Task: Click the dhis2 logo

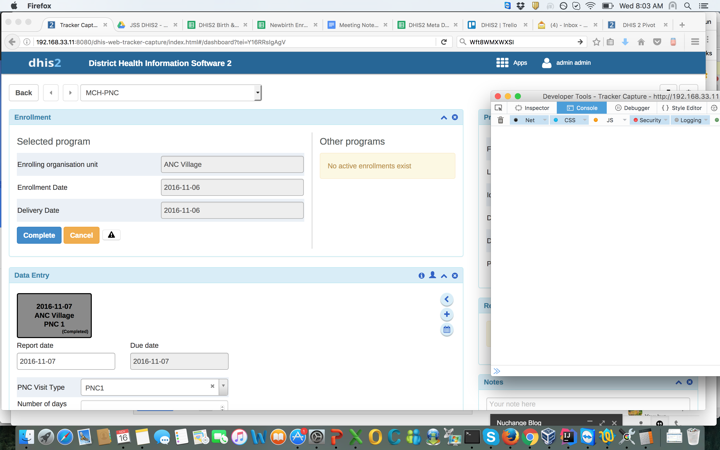Action: coord(45,63)
